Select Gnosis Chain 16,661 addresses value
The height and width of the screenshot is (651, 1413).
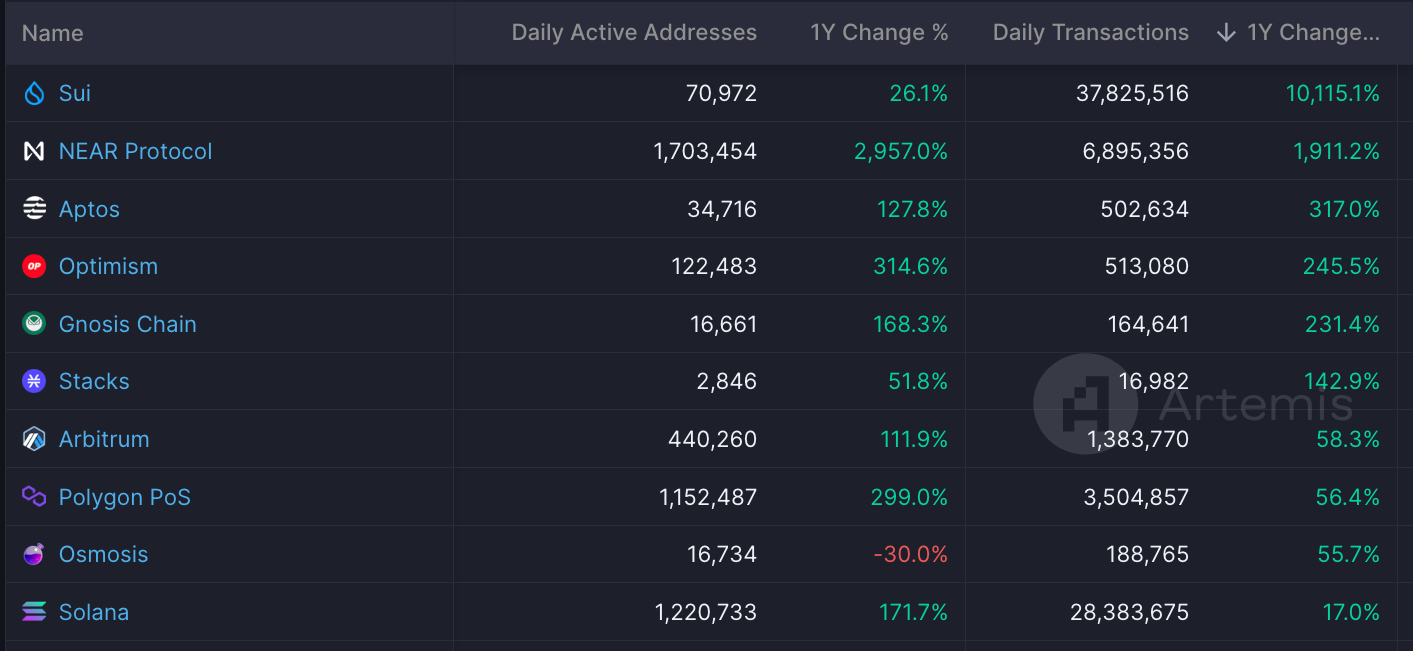point(724,324)
